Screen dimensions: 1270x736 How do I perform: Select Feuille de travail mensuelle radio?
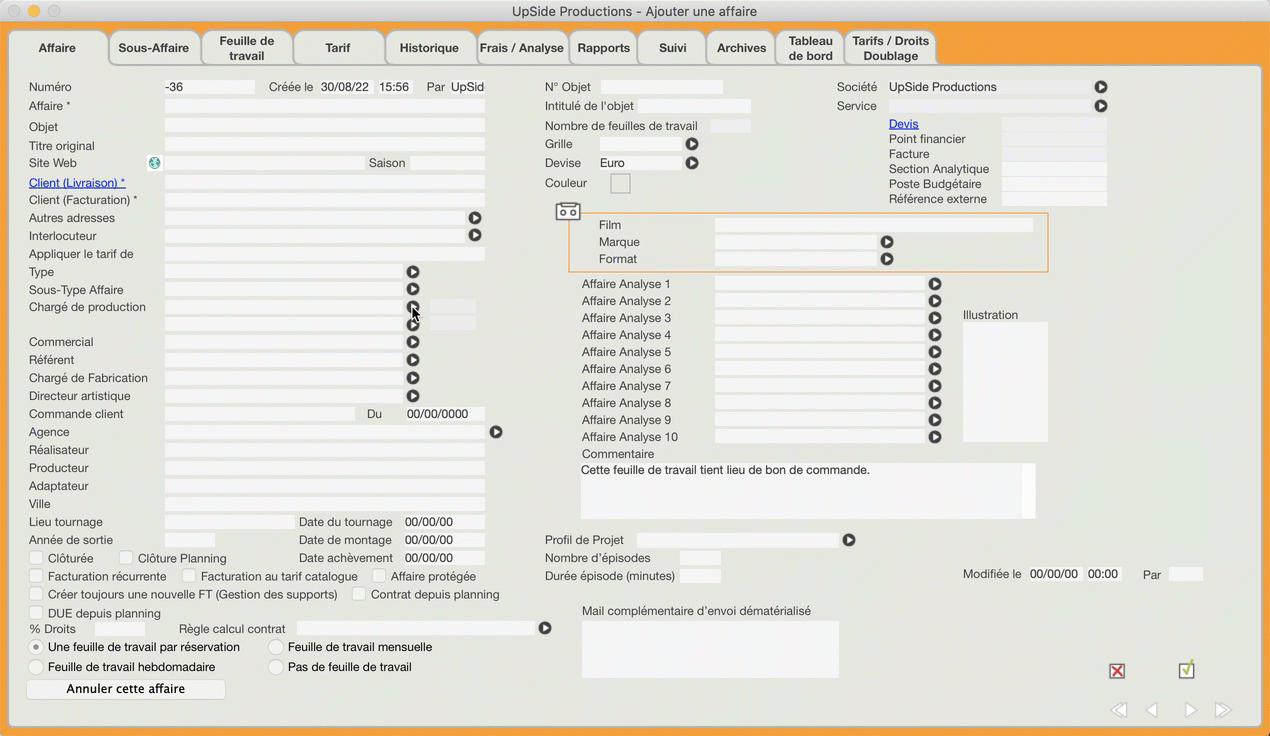276,647
